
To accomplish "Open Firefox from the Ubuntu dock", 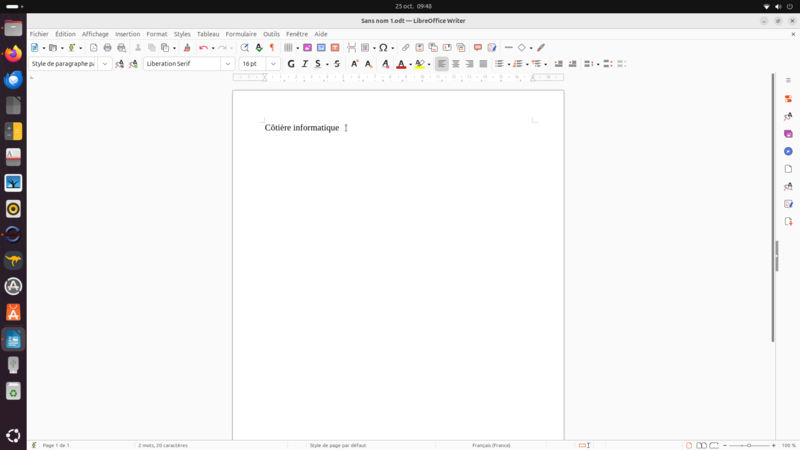I will point(13,54).
